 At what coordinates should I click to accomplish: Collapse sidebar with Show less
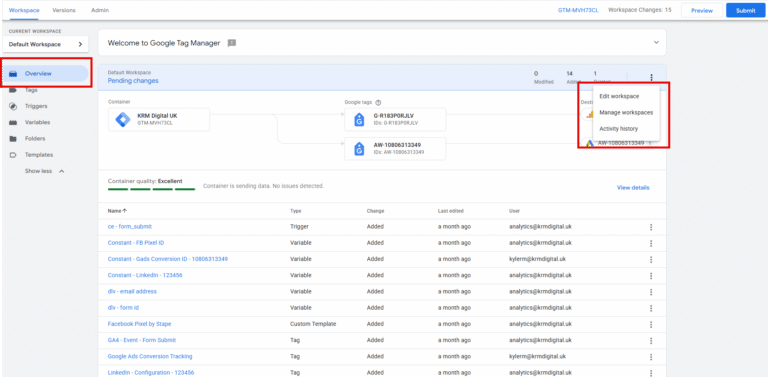45,171
